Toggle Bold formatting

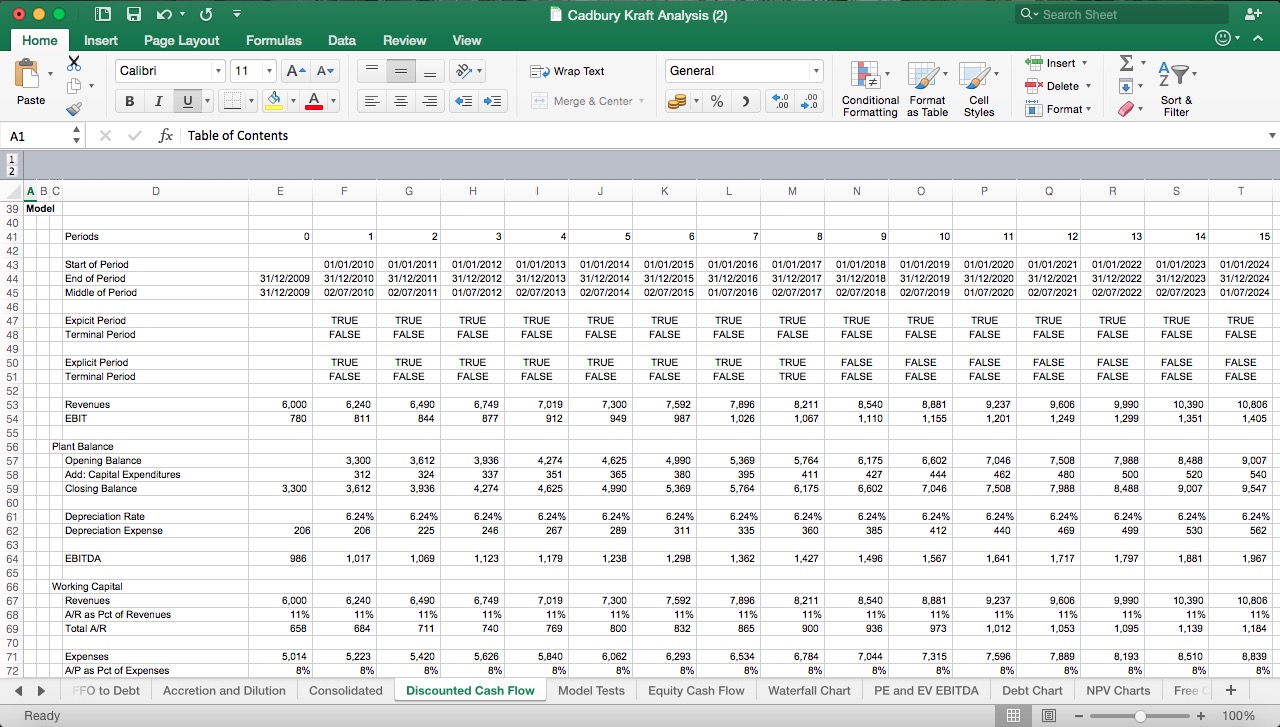point(129,101)
